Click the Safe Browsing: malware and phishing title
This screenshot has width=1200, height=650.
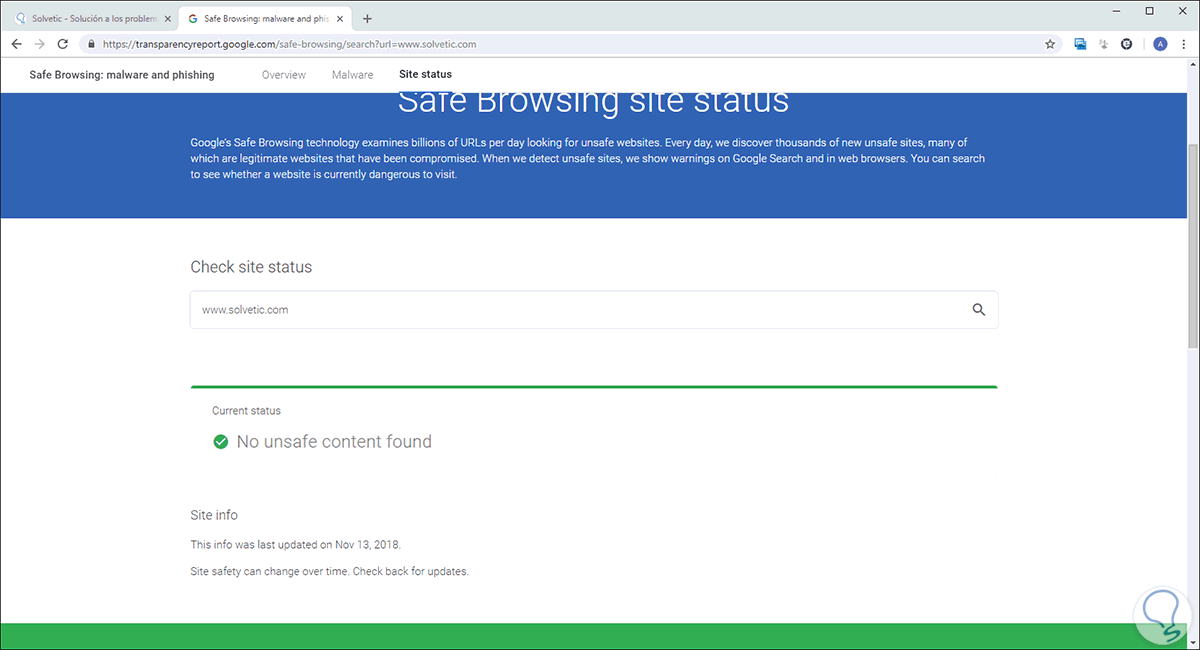coord(122,75)
